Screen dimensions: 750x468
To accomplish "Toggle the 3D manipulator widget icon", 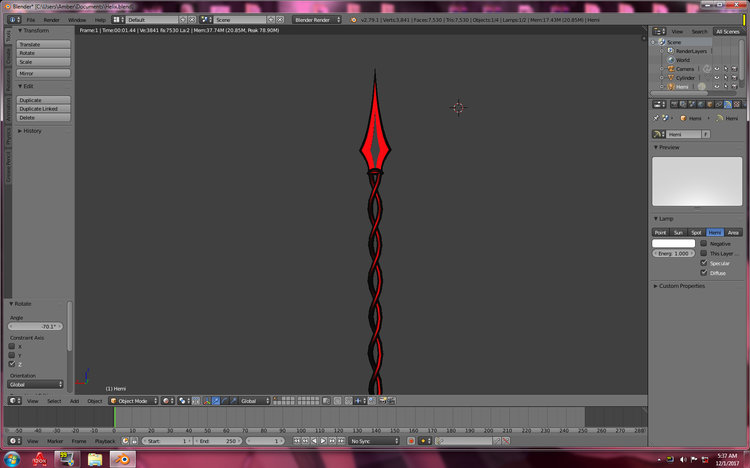I will point(207,401).
